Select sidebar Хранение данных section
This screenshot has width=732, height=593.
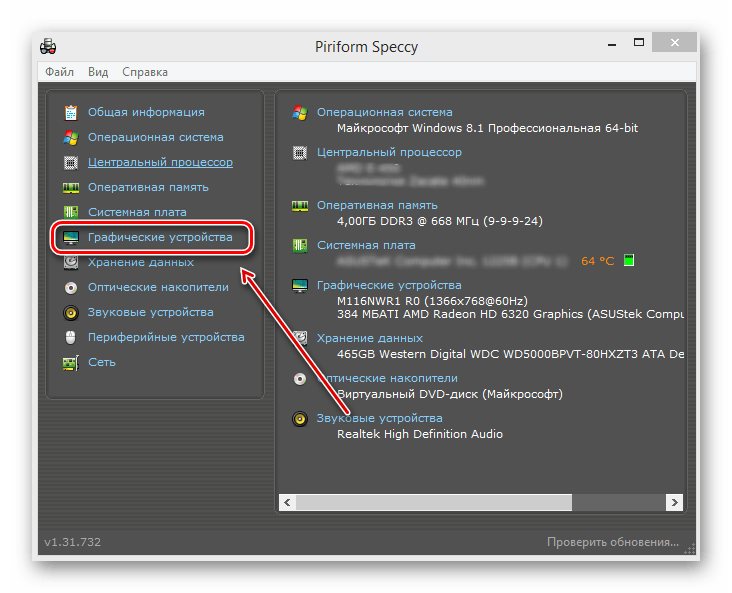[141, 262]
